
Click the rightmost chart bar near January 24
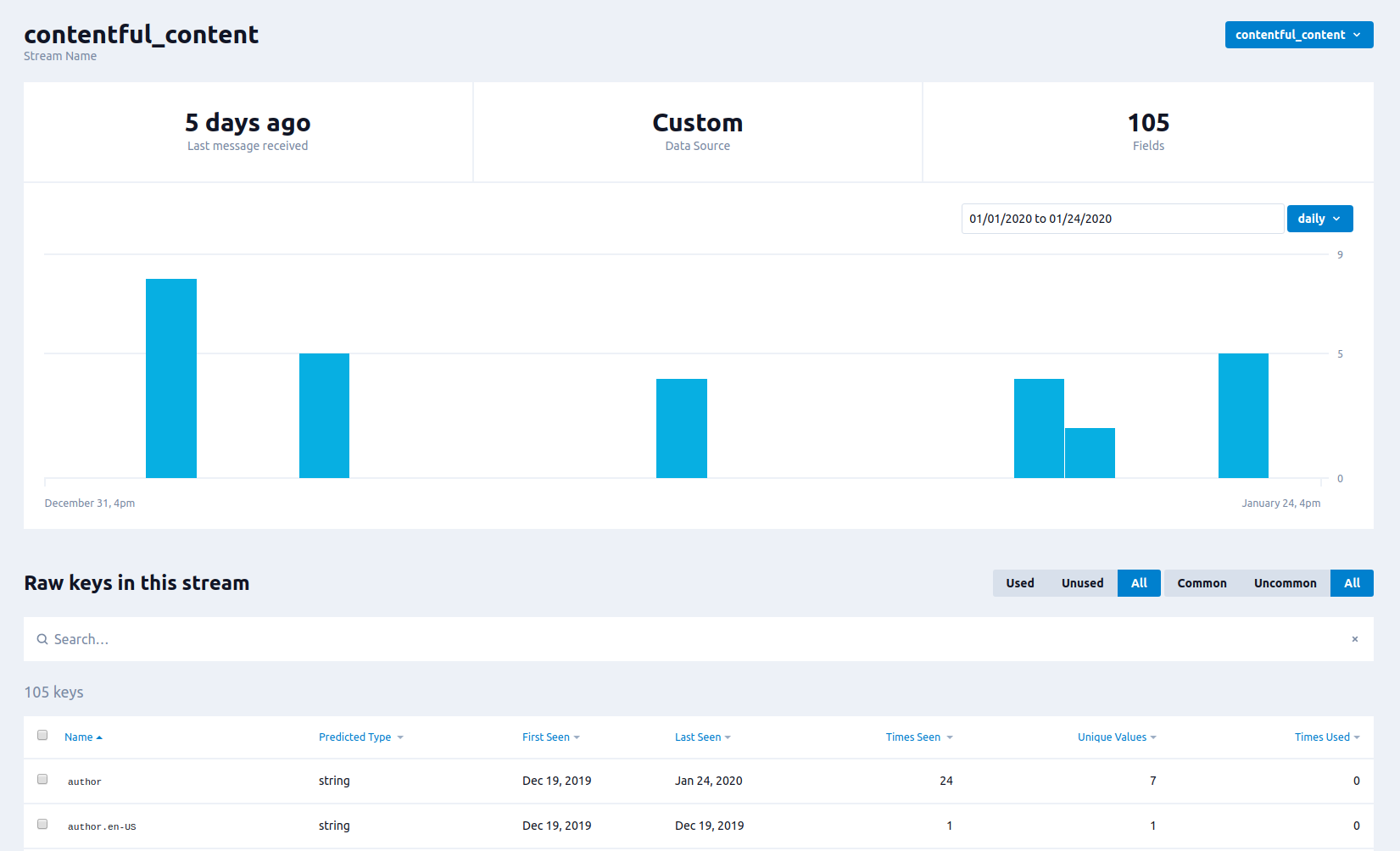[1243, 415]
